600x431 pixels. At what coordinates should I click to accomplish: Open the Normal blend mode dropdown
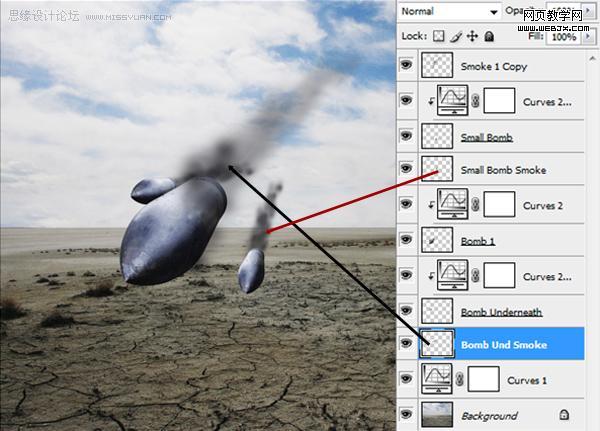click(450, 11)
